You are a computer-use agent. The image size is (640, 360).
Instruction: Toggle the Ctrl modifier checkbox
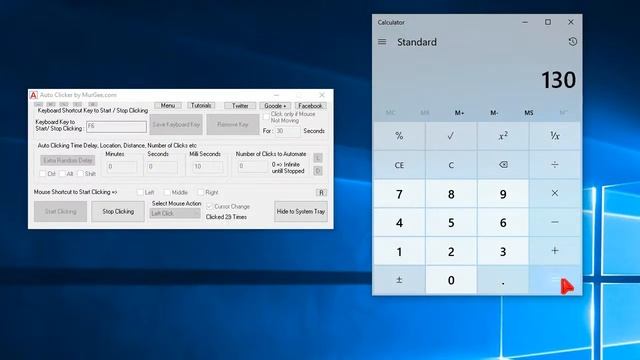coord(42,173)
